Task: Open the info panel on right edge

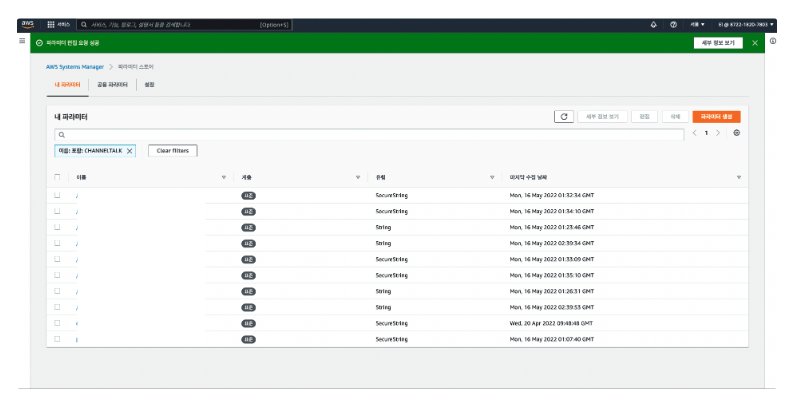Action: (773, 41)
